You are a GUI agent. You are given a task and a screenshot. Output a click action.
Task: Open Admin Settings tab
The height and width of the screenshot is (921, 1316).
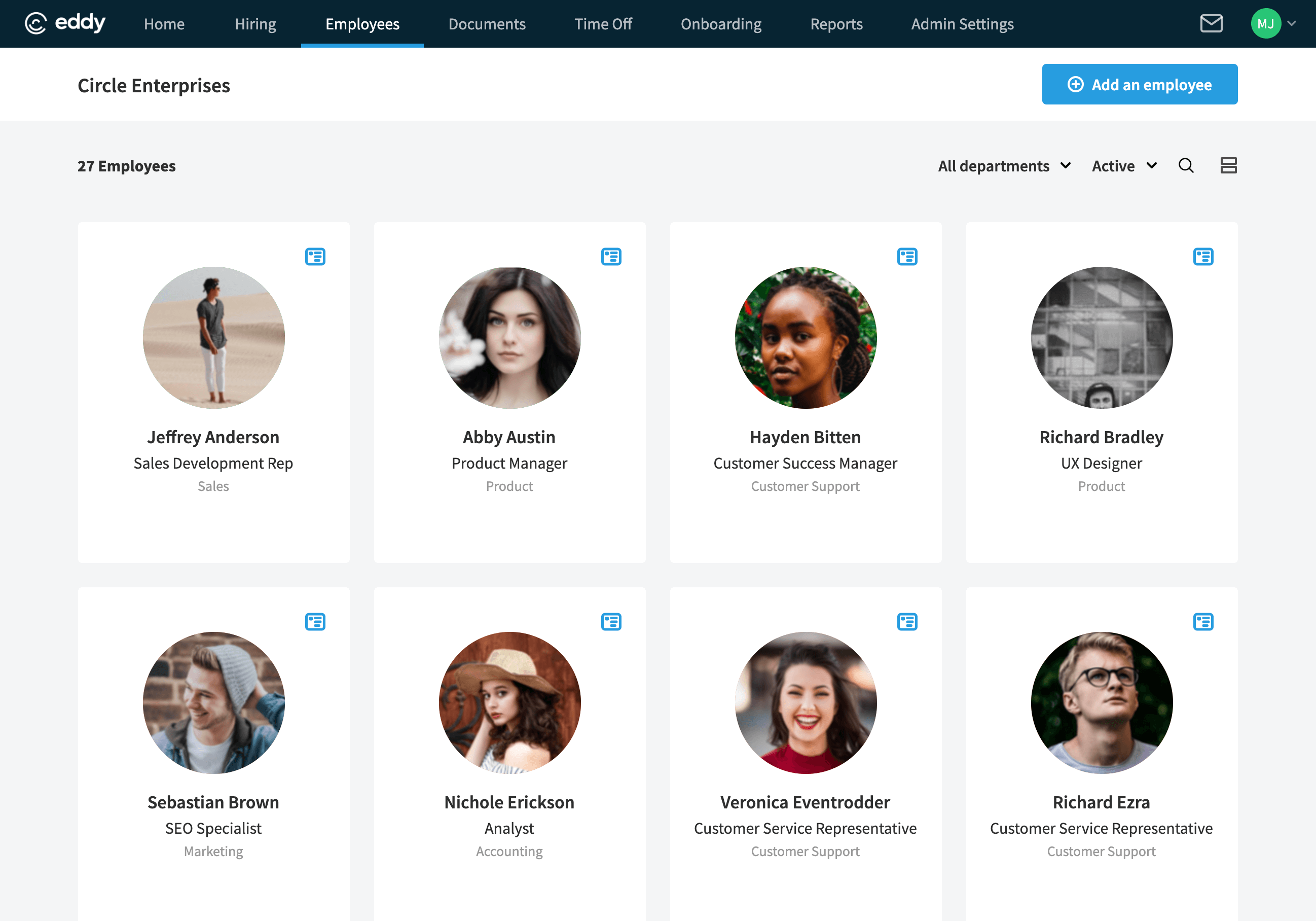[962, 23]
